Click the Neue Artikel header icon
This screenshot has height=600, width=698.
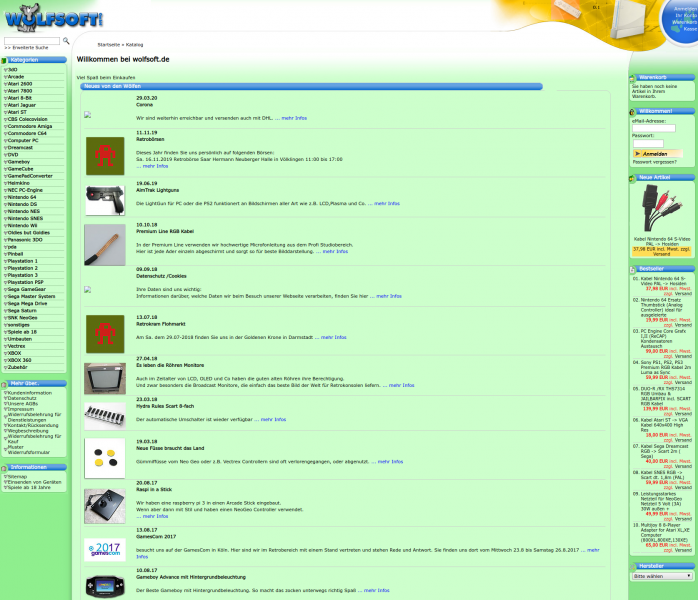pos(632,178)
